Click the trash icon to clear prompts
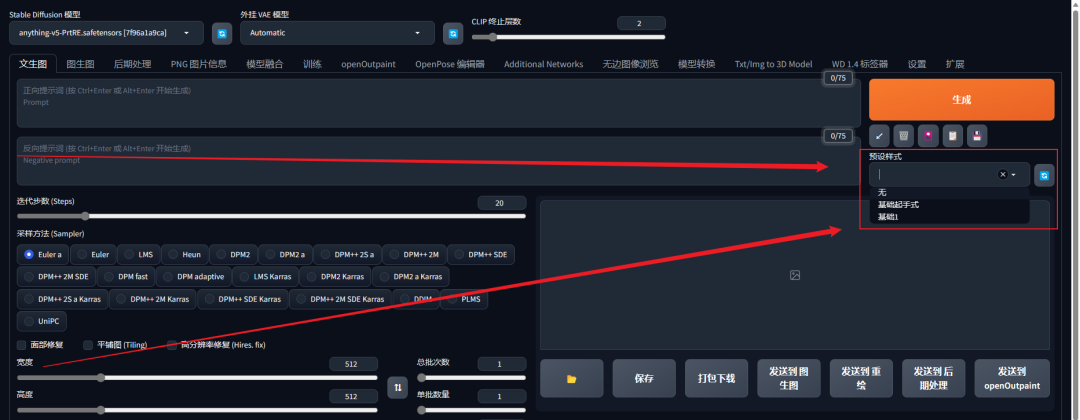The height and width of the screenshot is (420, 1080). 904,136
